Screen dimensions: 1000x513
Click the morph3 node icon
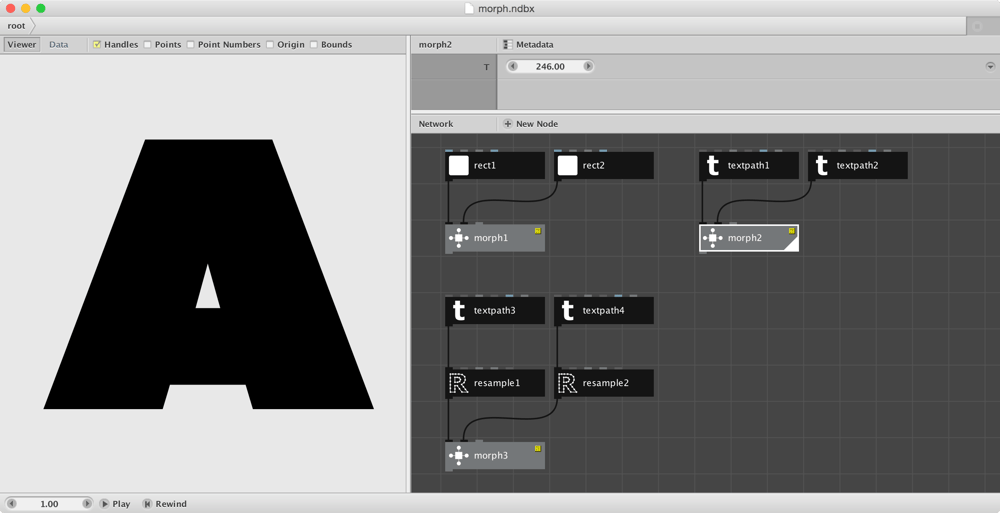(x=459, y=456)
